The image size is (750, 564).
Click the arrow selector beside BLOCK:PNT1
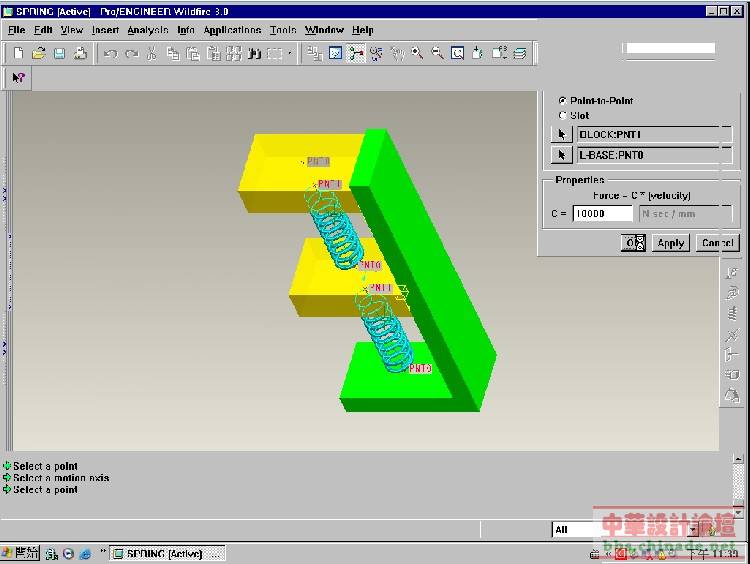pyautogui.click(x=562, y=135)
